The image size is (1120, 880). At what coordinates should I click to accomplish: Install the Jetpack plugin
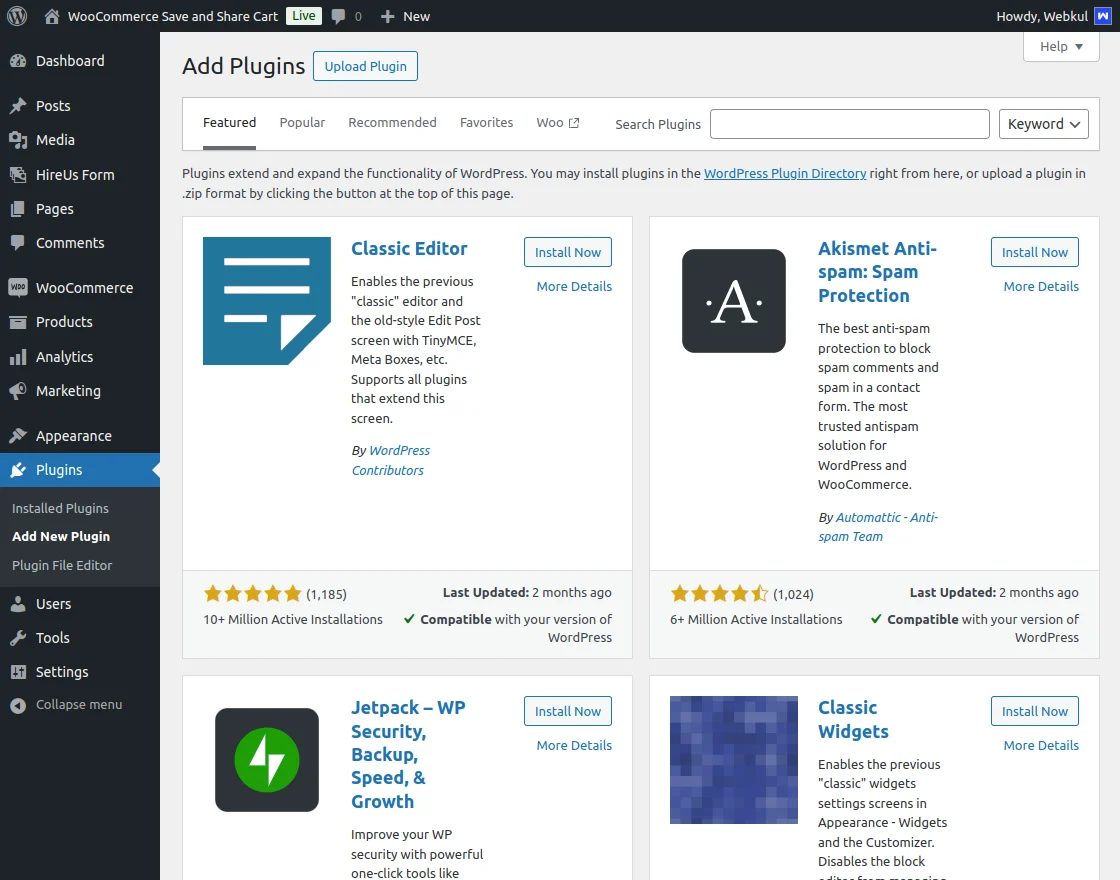[x=568, y=711]
